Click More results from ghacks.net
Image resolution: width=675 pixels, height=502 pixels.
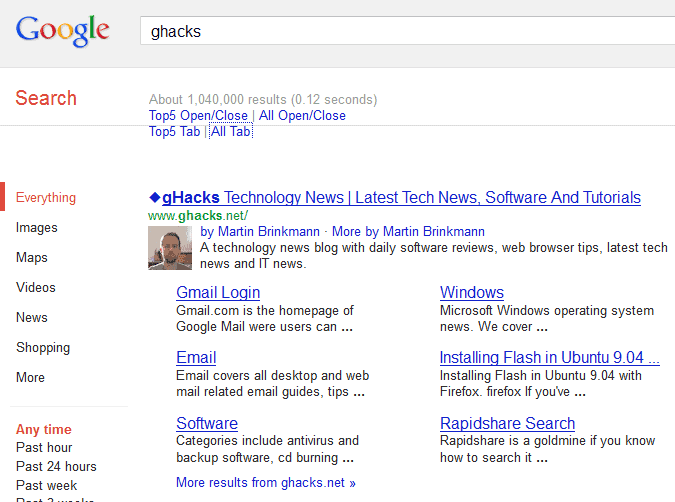(266, 483)
